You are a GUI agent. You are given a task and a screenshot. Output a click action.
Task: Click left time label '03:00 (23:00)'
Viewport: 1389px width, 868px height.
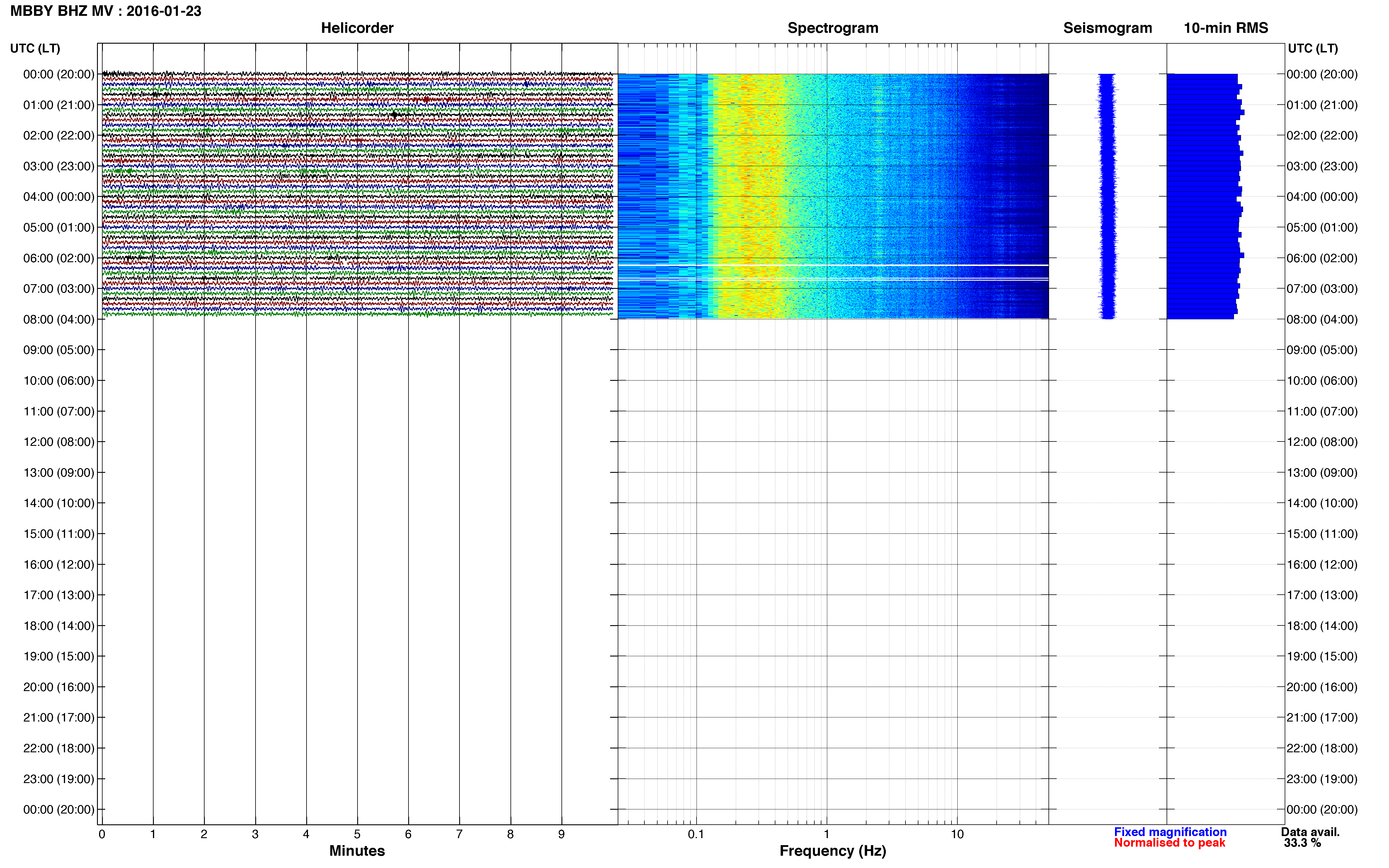(x=59, y=166)
